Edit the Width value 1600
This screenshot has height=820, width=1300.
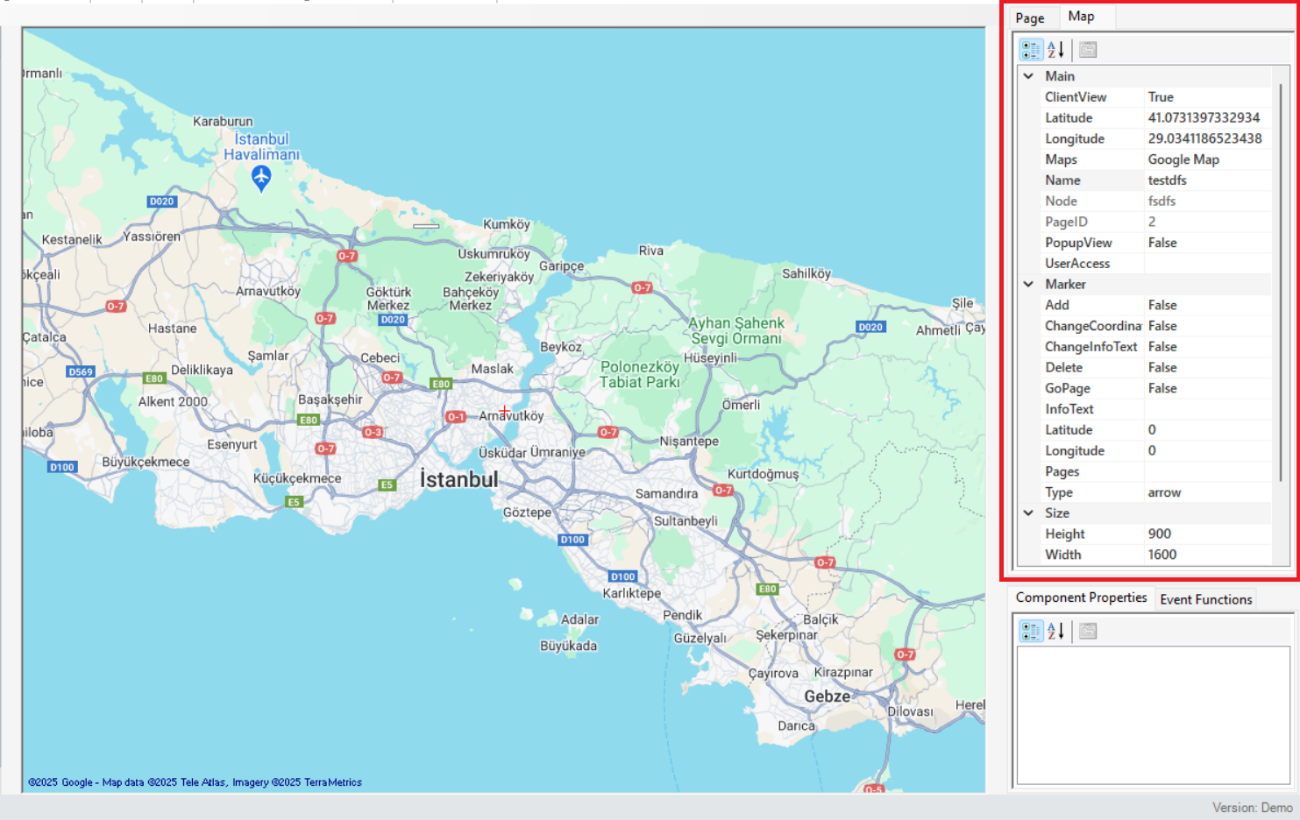[1208, 555]
